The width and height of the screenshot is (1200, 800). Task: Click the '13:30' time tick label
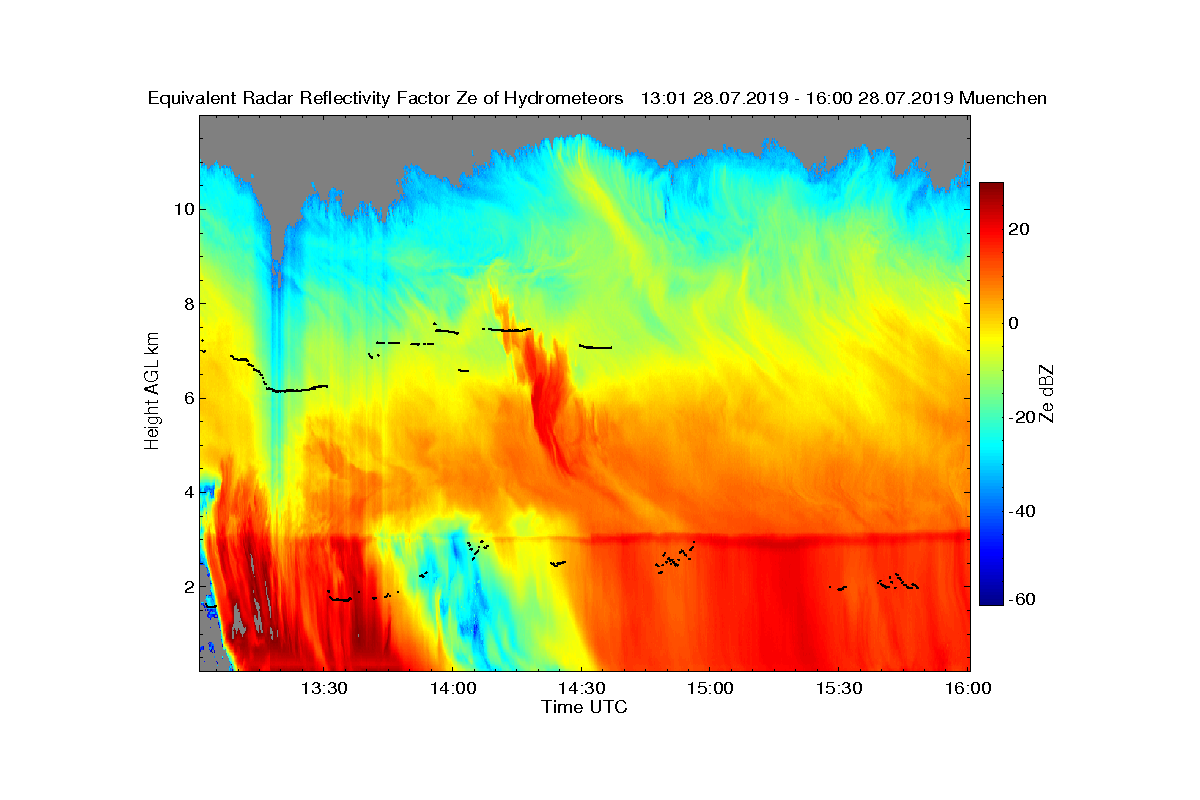click(325, 689)
